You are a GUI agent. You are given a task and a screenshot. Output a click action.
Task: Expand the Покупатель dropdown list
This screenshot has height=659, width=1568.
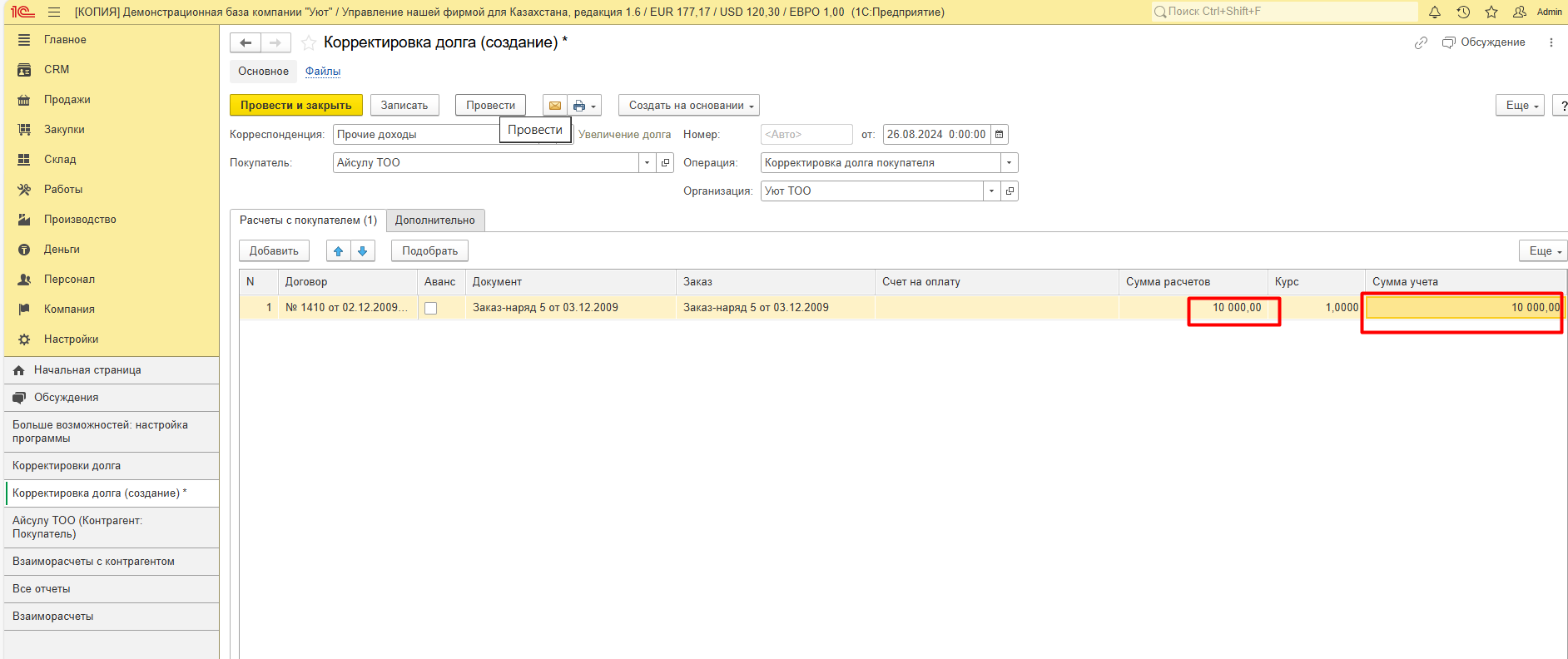click(x=647, y=163)
